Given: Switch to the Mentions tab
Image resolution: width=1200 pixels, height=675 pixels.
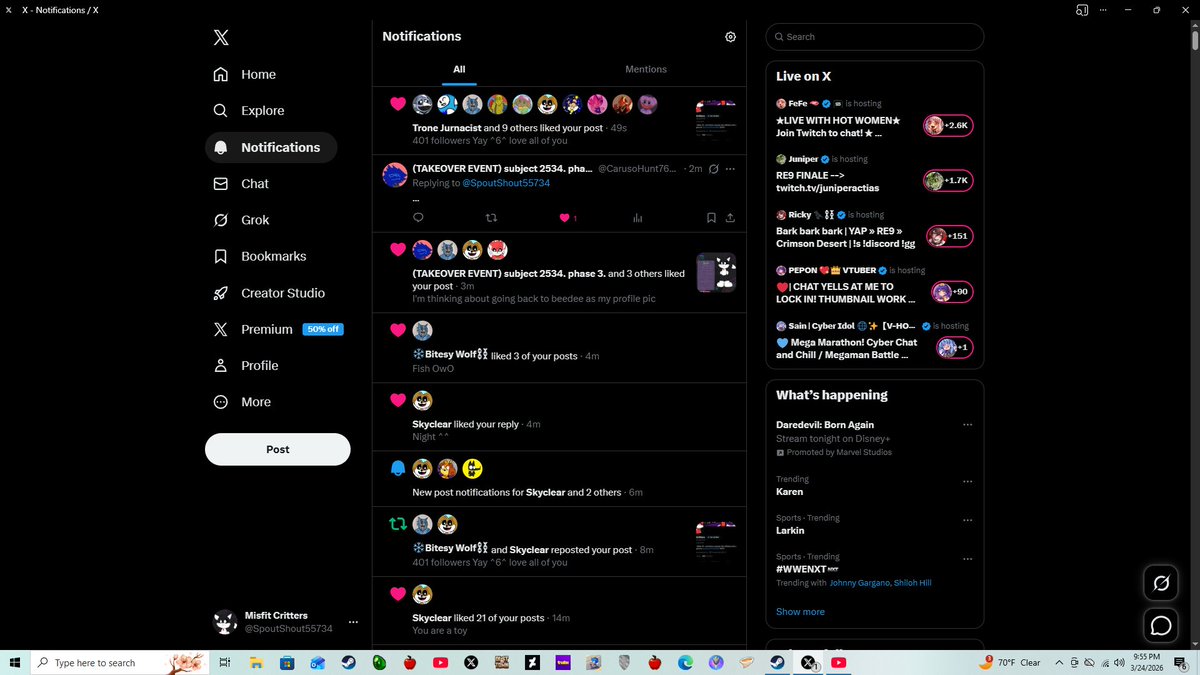Looking at the screenshot, I should coord(646,69).
